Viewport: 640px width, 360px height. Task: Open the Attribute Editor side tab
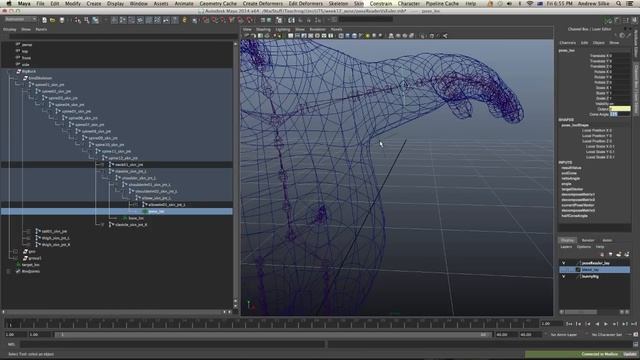click(x=636, y=44)
